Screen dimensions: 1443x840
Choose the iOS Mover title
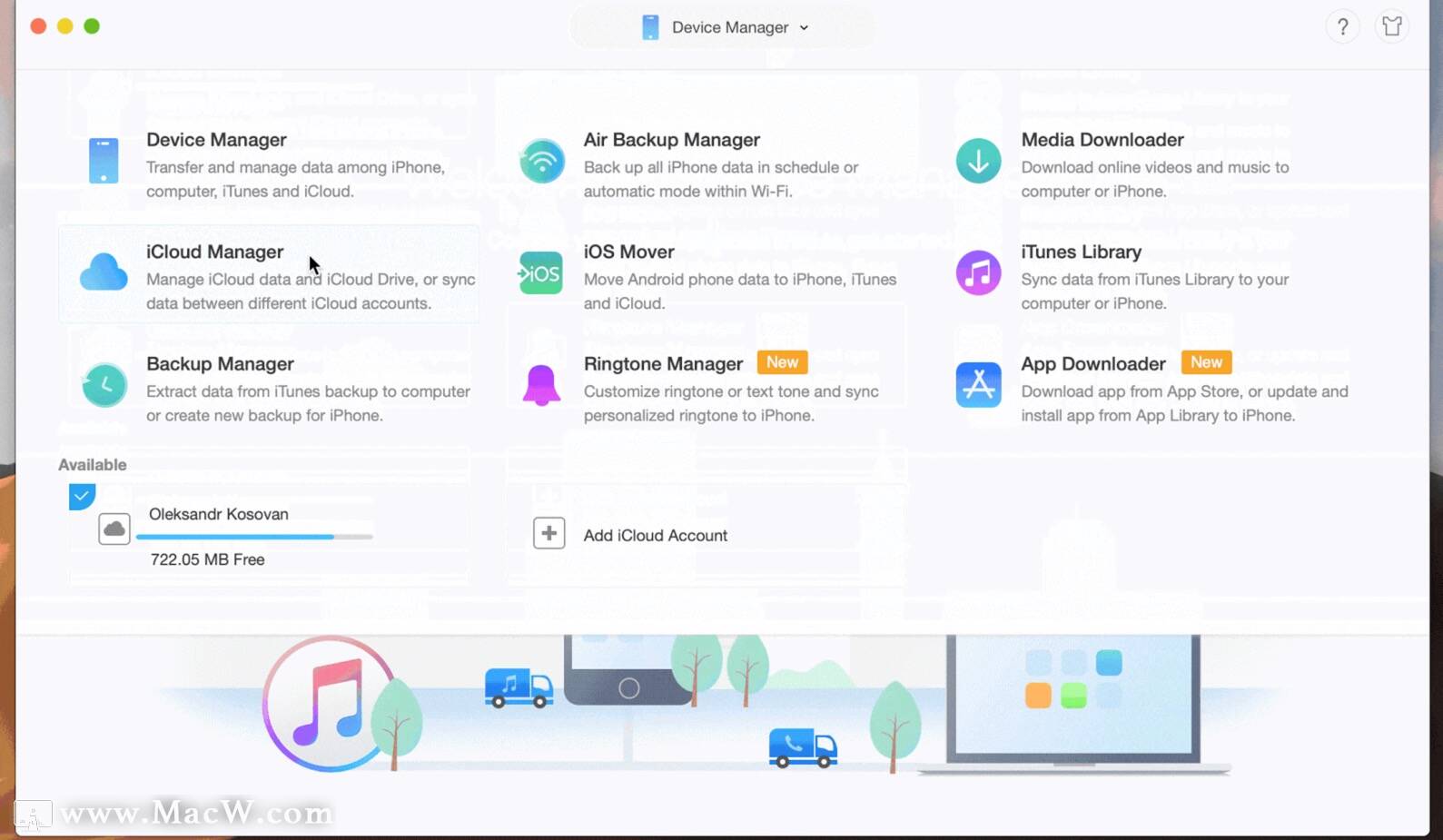(628, 252)
